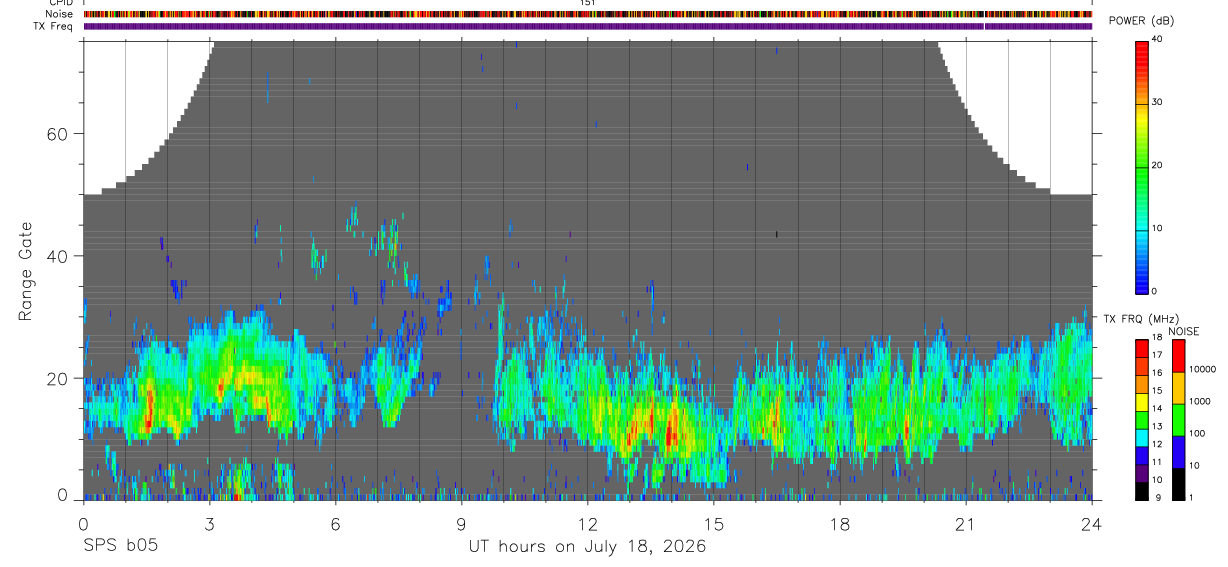Click the Range Gate axis label
Screen dimensions: 1228x567
24,272
